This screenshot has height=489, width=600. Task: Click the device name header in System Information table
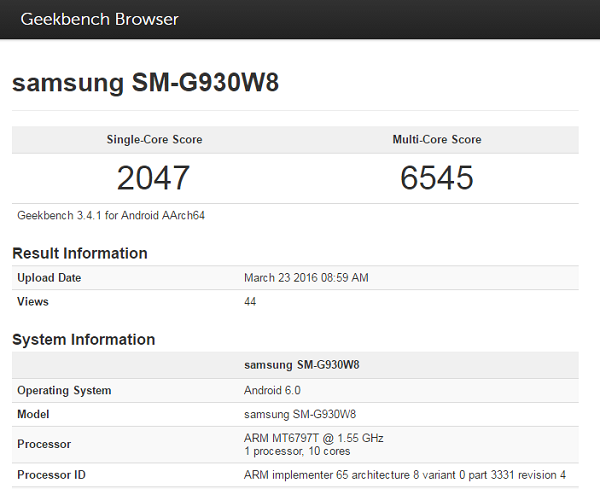pyautogui.click(x=301, y=365)
